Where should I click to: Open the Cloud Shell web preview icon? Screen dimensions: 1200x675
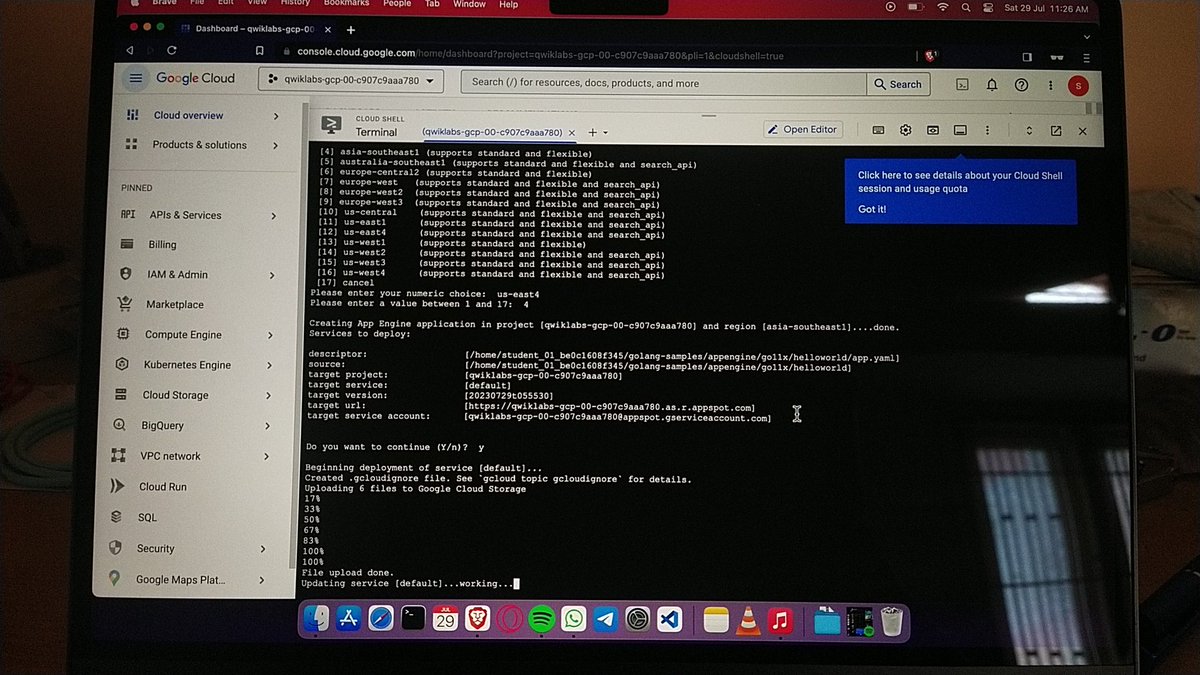click(x=932, y=131)
